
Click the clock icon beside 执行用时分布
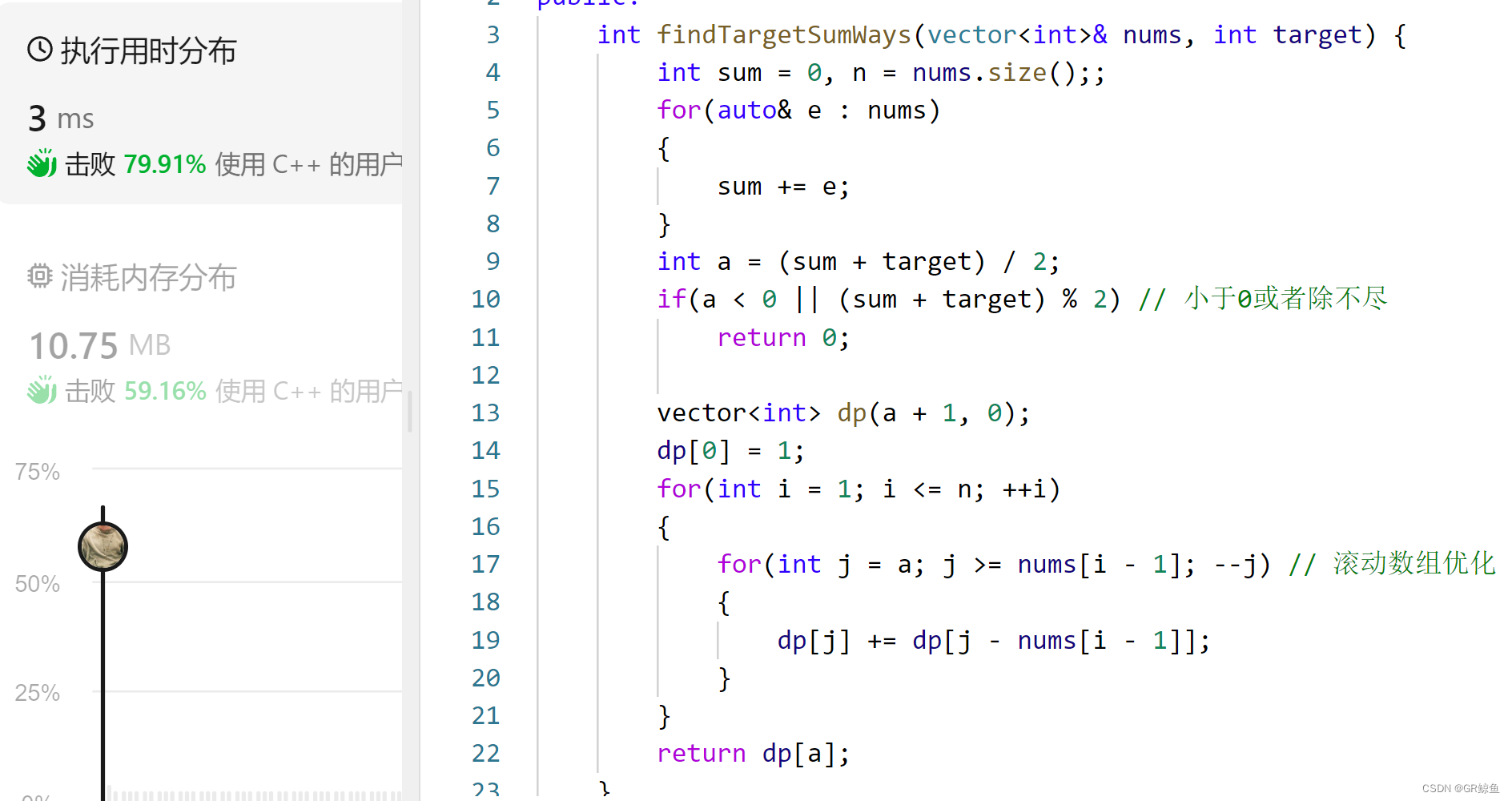[x=40, y=50]
